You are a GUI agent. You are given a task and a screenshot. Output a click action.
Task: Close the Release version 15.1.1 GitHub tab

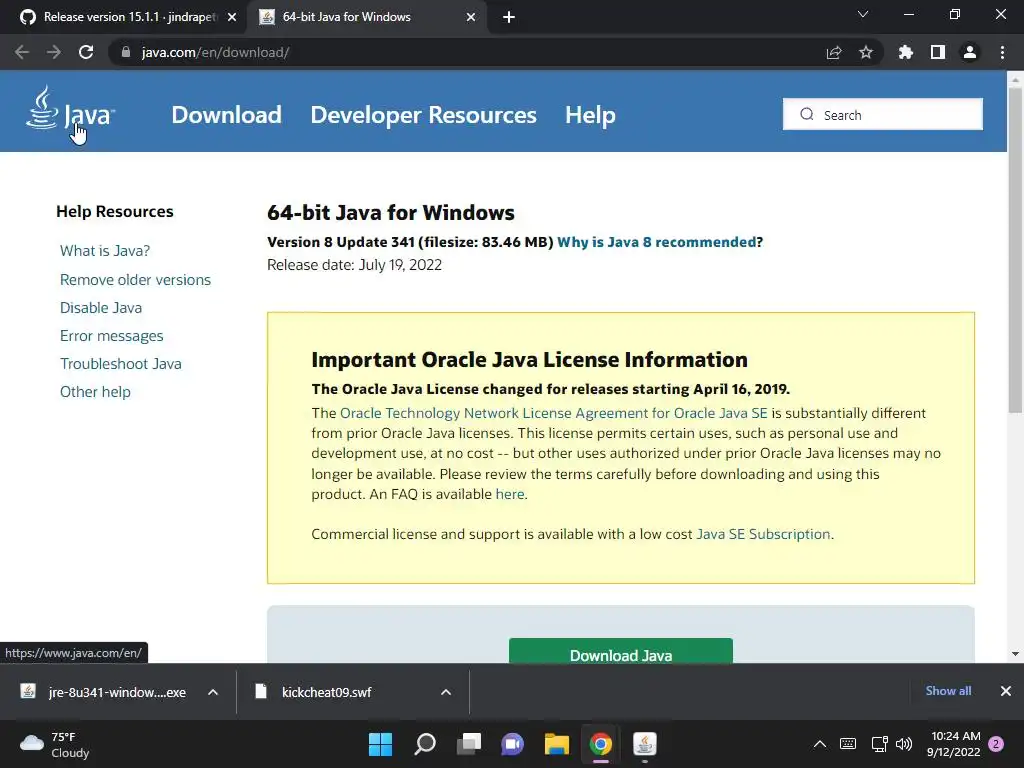[232, 17]
